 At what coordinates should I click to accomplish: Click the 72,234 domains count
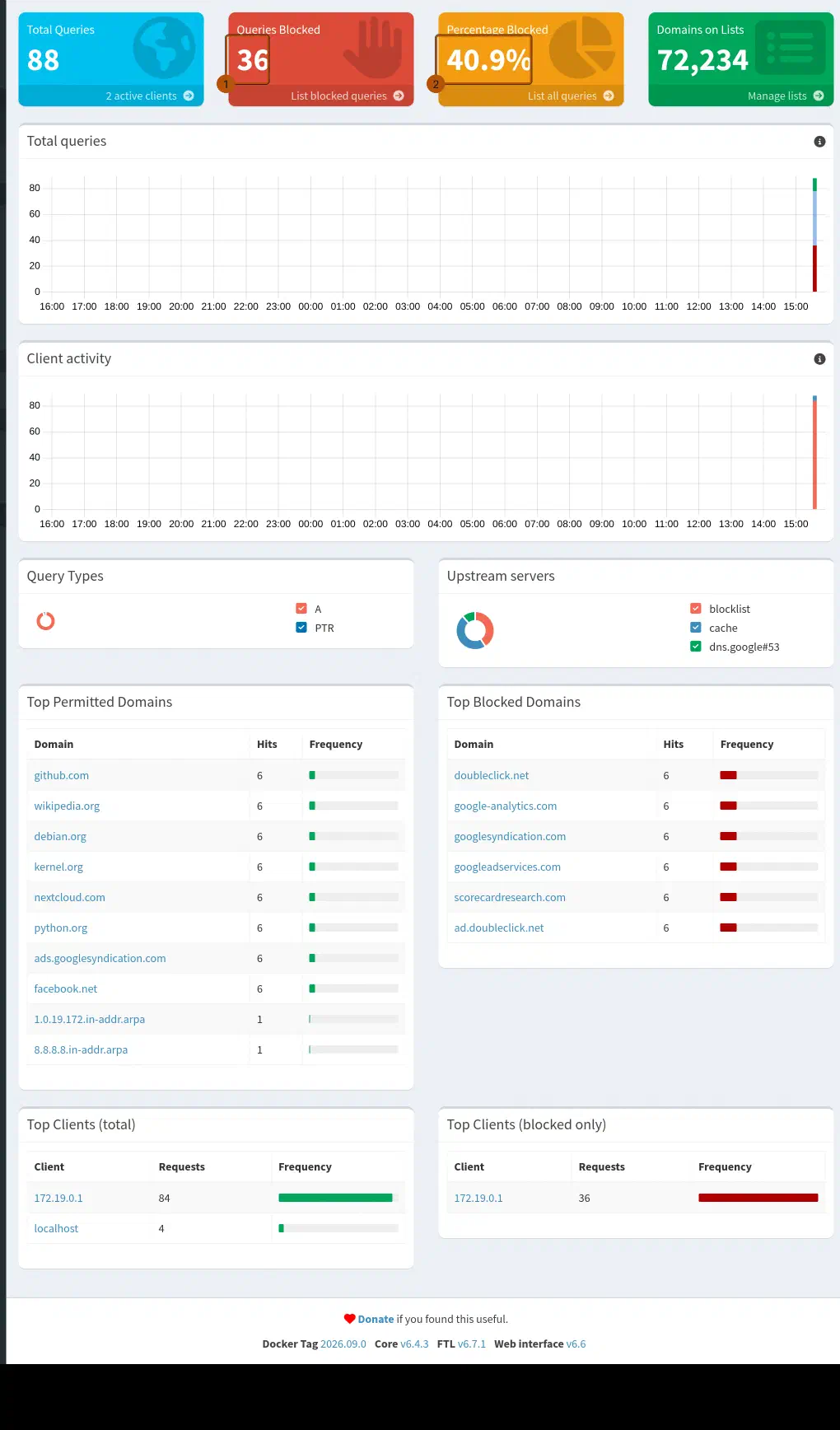[702, 60]
